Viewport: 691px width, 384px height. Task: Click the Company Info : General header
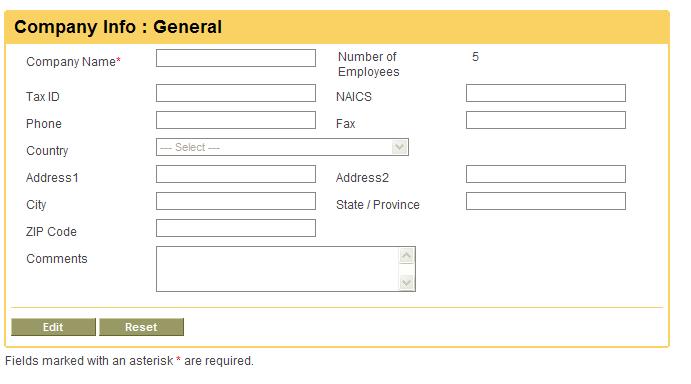click(118, 27)
